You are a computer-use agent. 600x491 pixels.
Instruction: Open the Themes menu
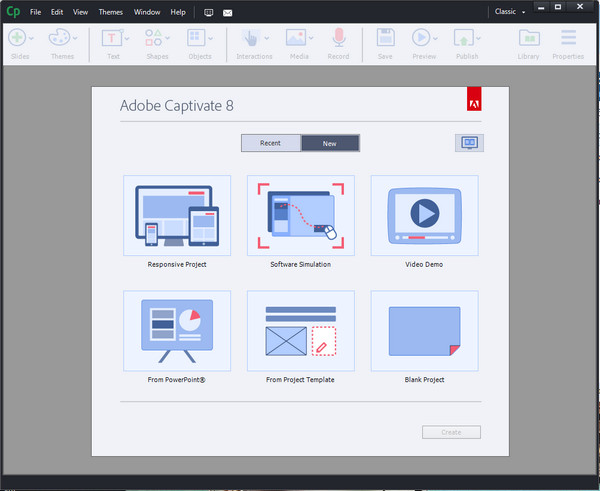tap(111, 12)
